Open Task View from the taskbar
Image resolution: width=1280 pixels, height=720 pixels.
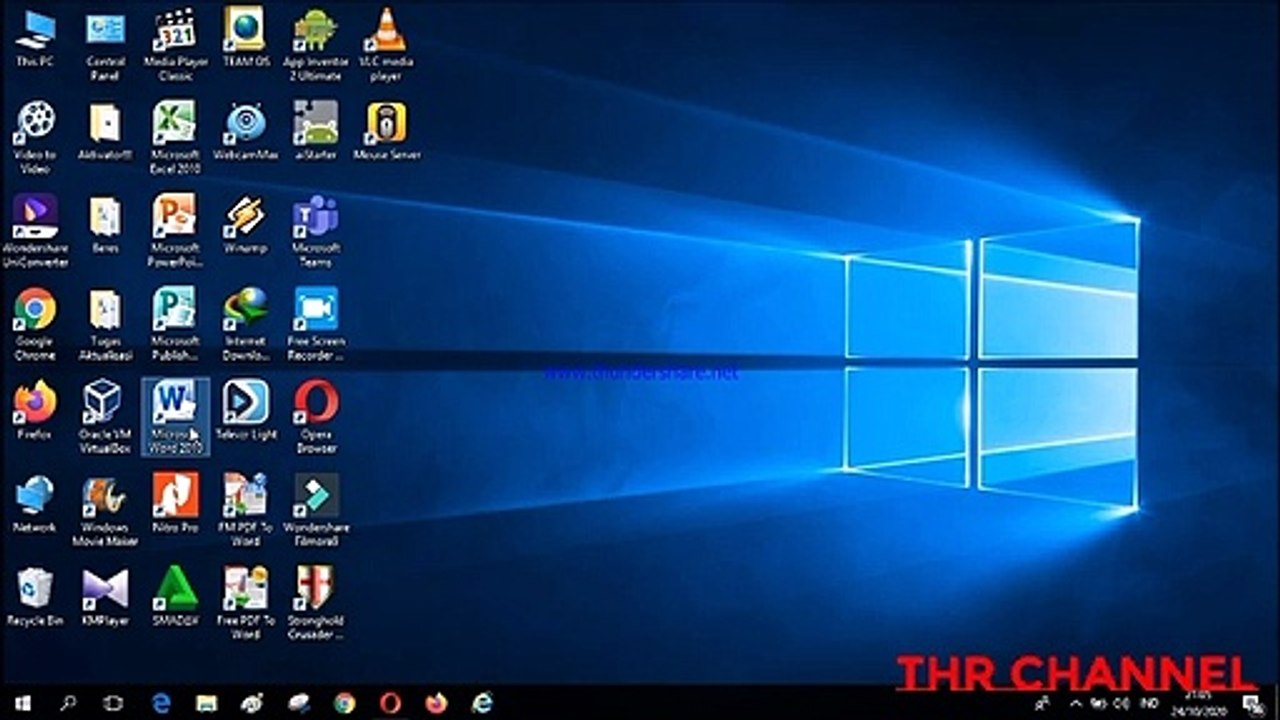pos(113,703)
